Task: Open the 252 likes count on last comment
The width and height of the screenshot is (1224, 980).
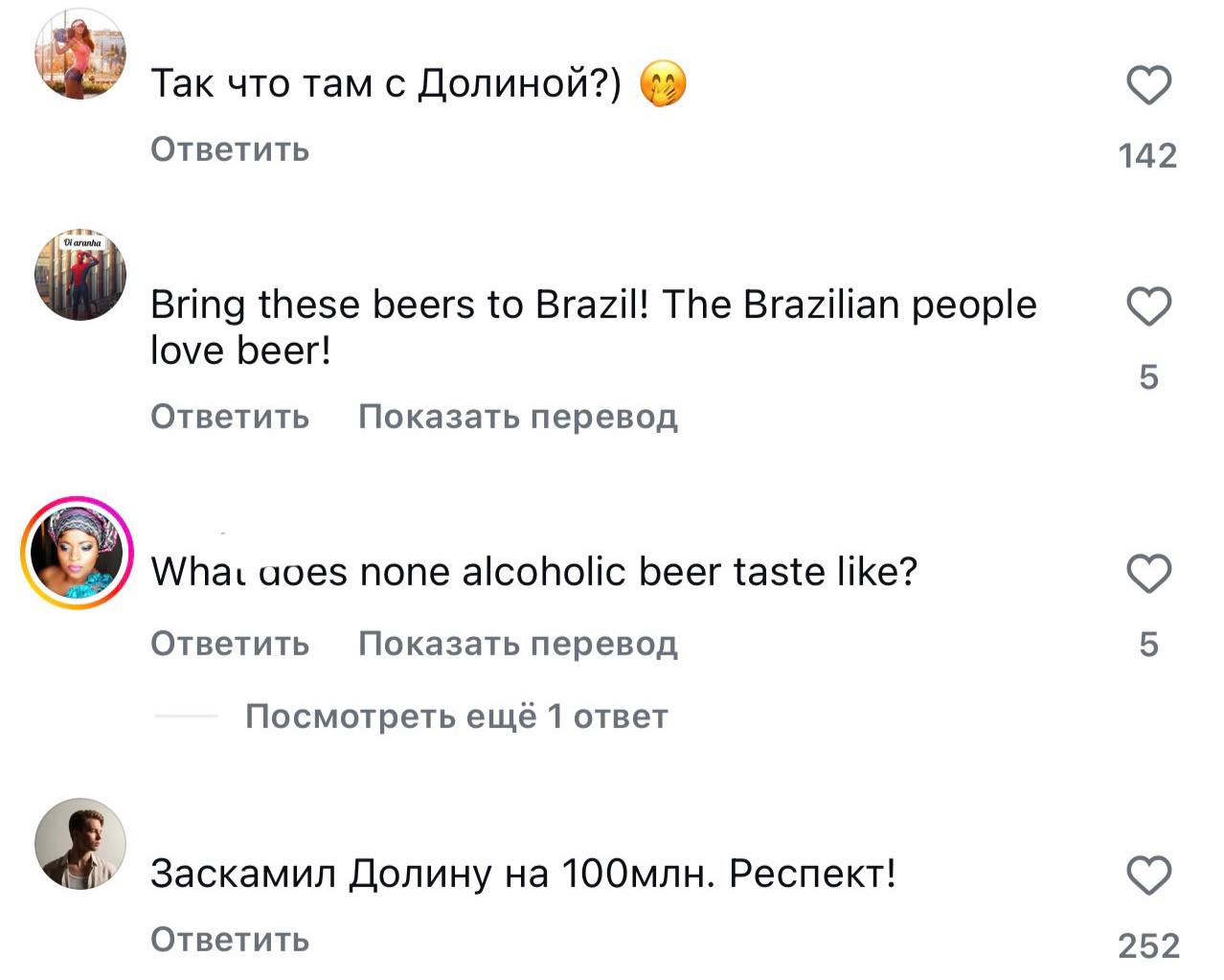Action: (x=1147, y=946)
